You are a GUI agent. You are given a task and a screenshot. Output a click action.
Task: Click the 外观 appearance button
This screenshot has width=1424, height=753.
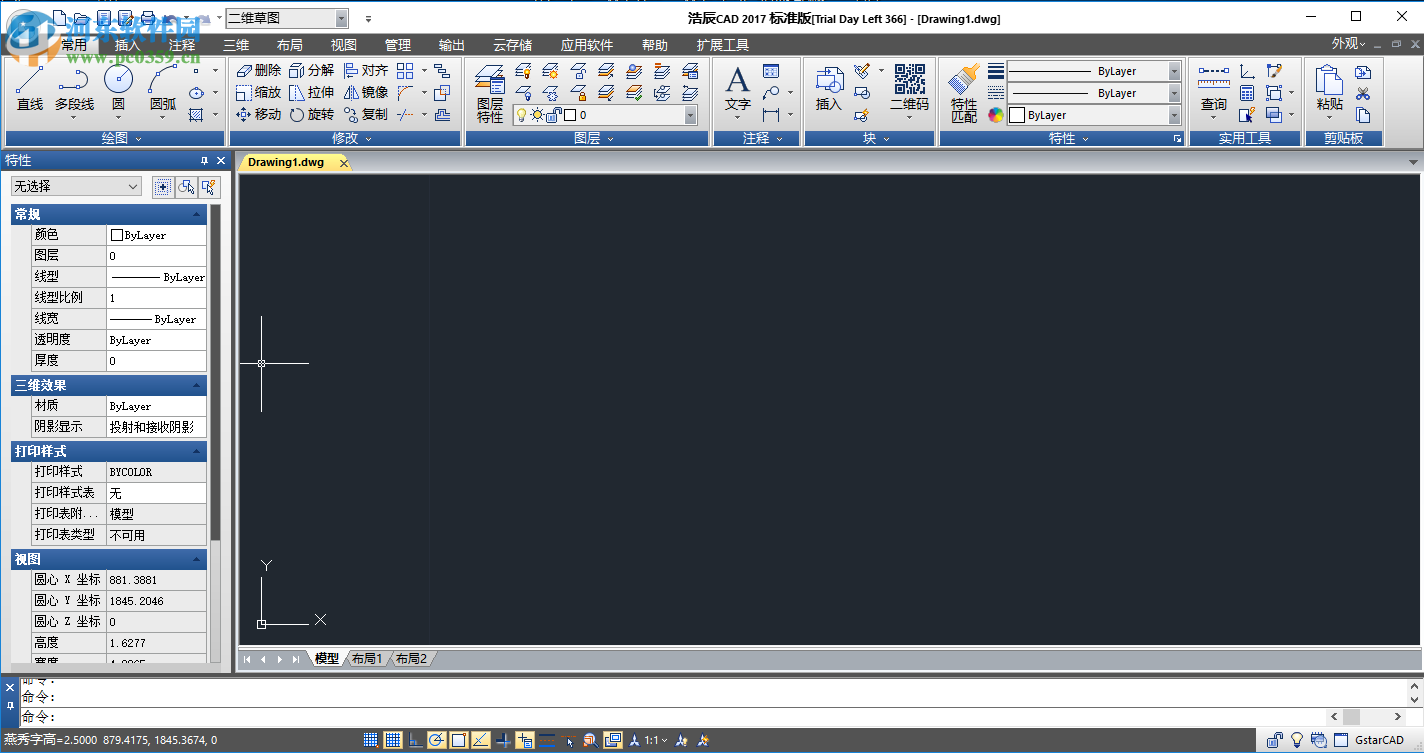tap(1346, 44)
